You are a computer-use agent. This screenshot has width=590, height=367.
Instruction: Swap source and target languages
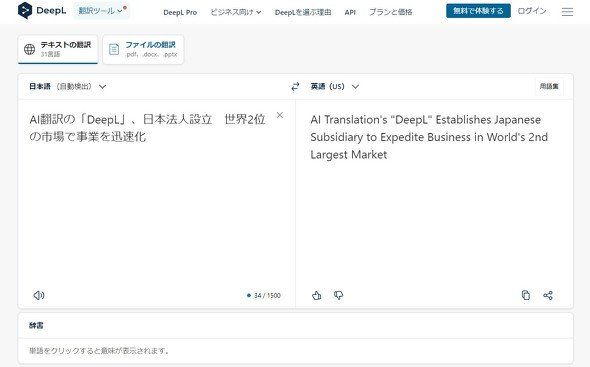(x=295, y=87)
